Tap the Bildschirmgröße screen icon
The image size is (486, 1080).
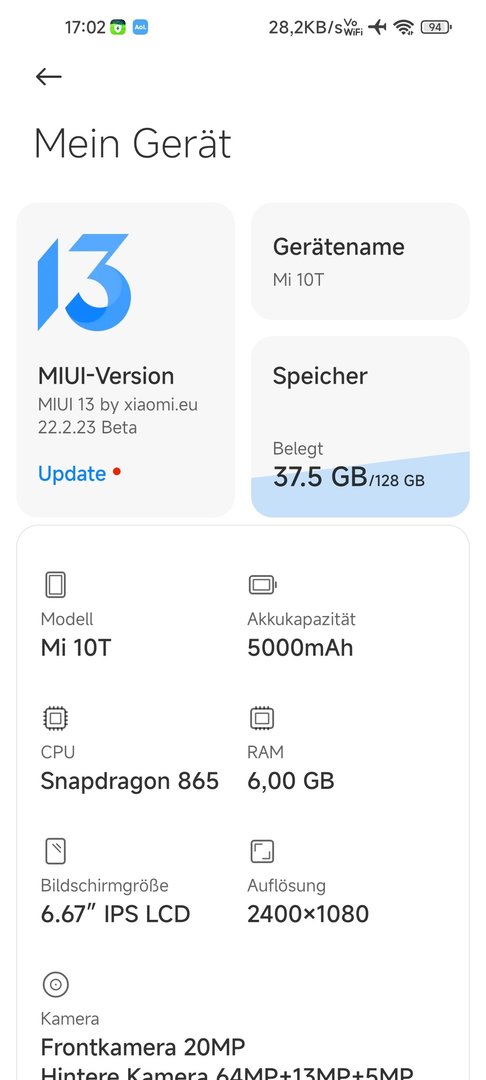pos(55,851)
